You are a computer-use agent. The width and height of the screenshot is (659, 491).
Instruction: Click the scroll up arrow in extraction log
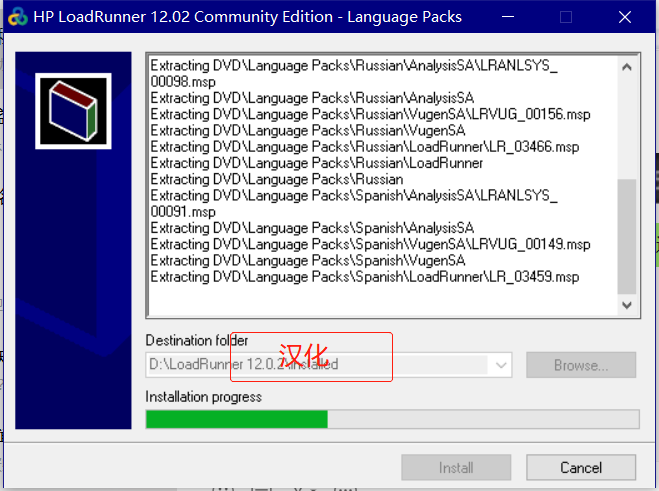pos(627,67)
